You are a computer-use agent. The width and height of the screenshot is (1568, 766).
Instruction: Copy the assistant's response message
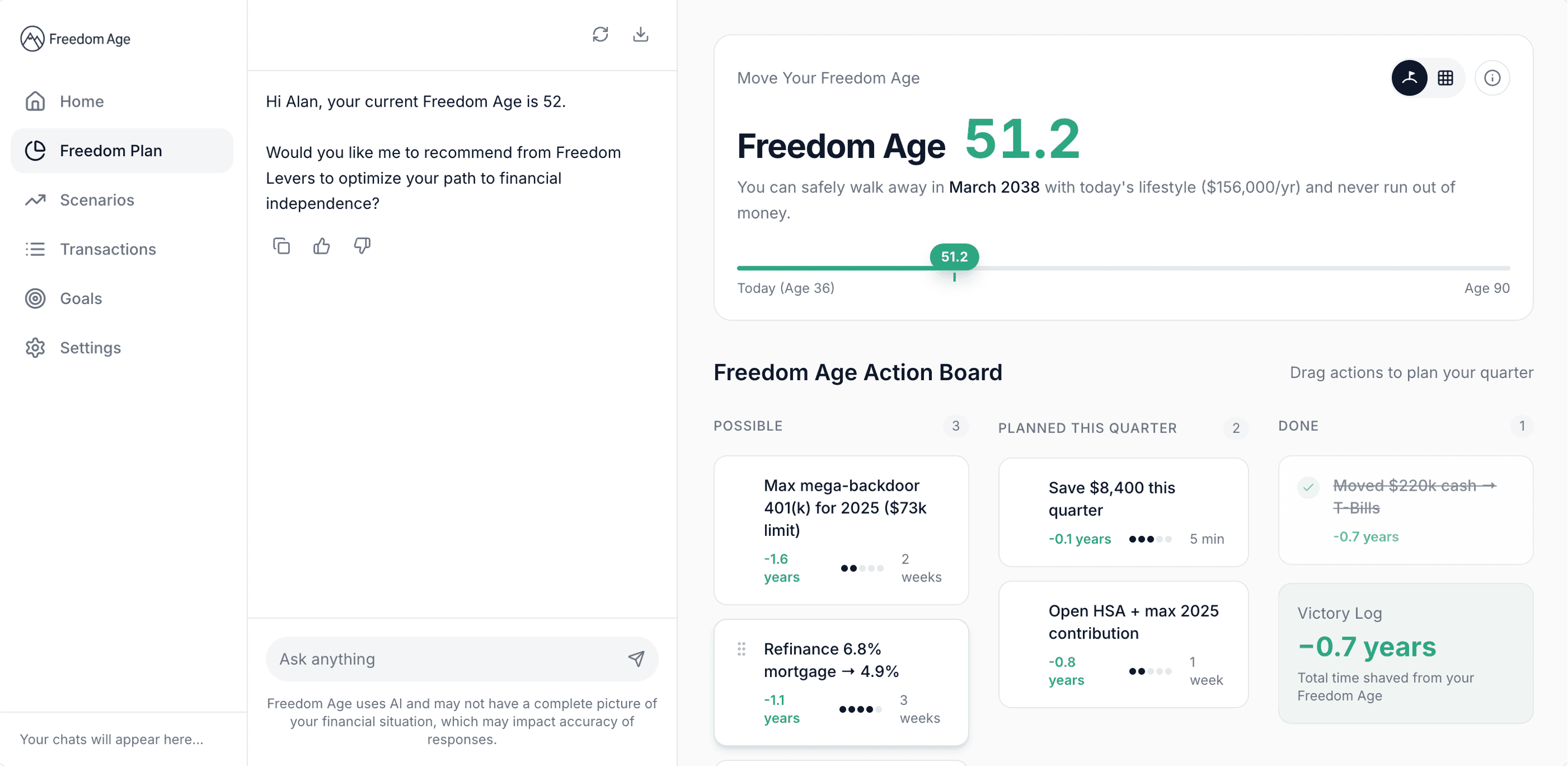(282, 246)
